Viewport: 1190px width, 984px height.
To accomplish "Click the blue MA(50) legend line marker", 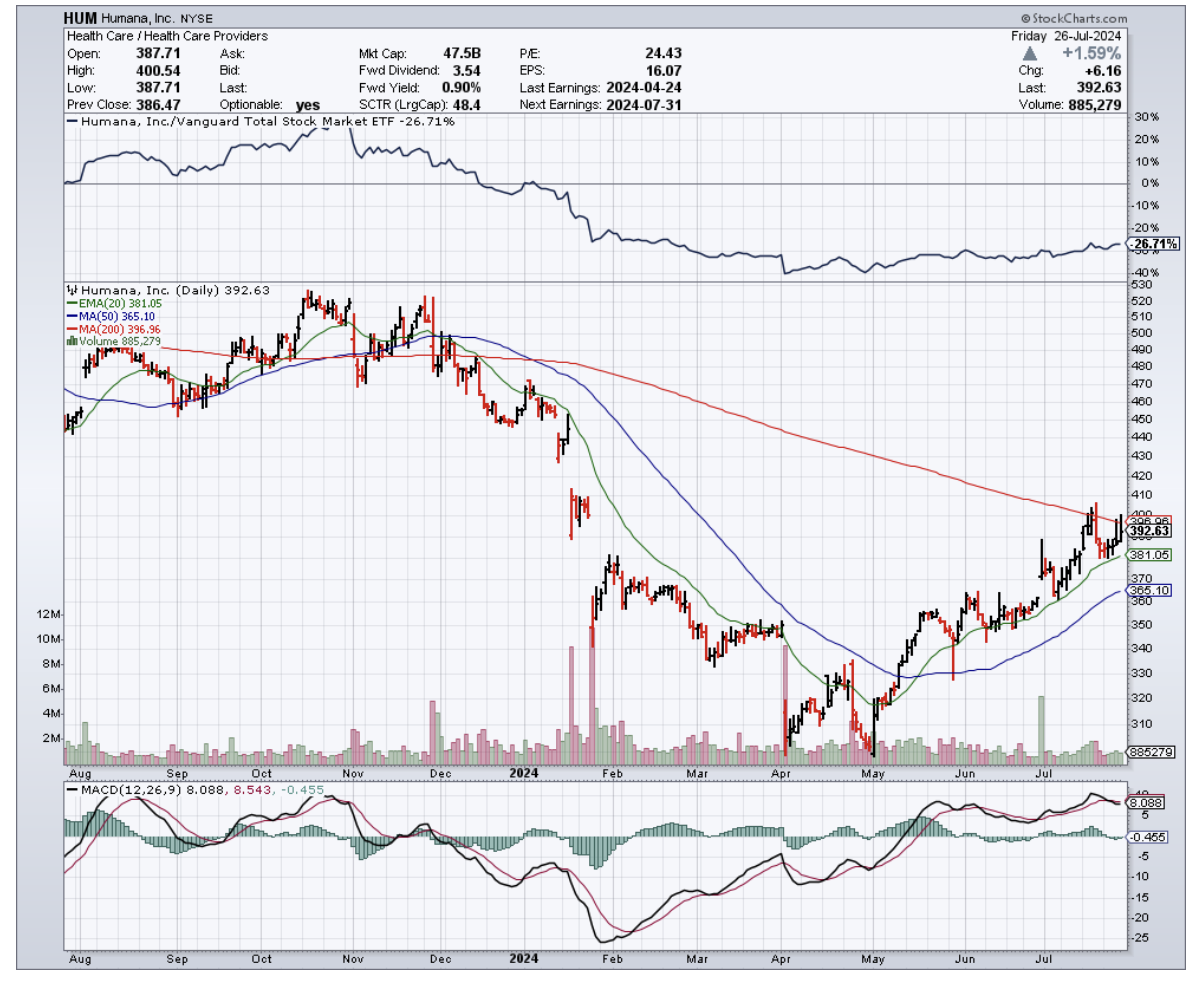I will point(69,316).
